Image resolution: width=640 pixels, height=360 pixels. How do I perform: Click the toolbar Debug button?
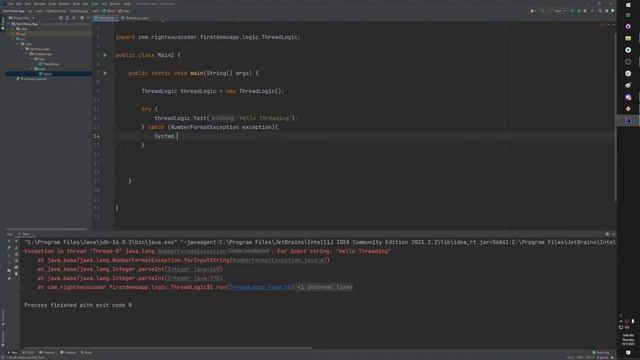[579, 11]
